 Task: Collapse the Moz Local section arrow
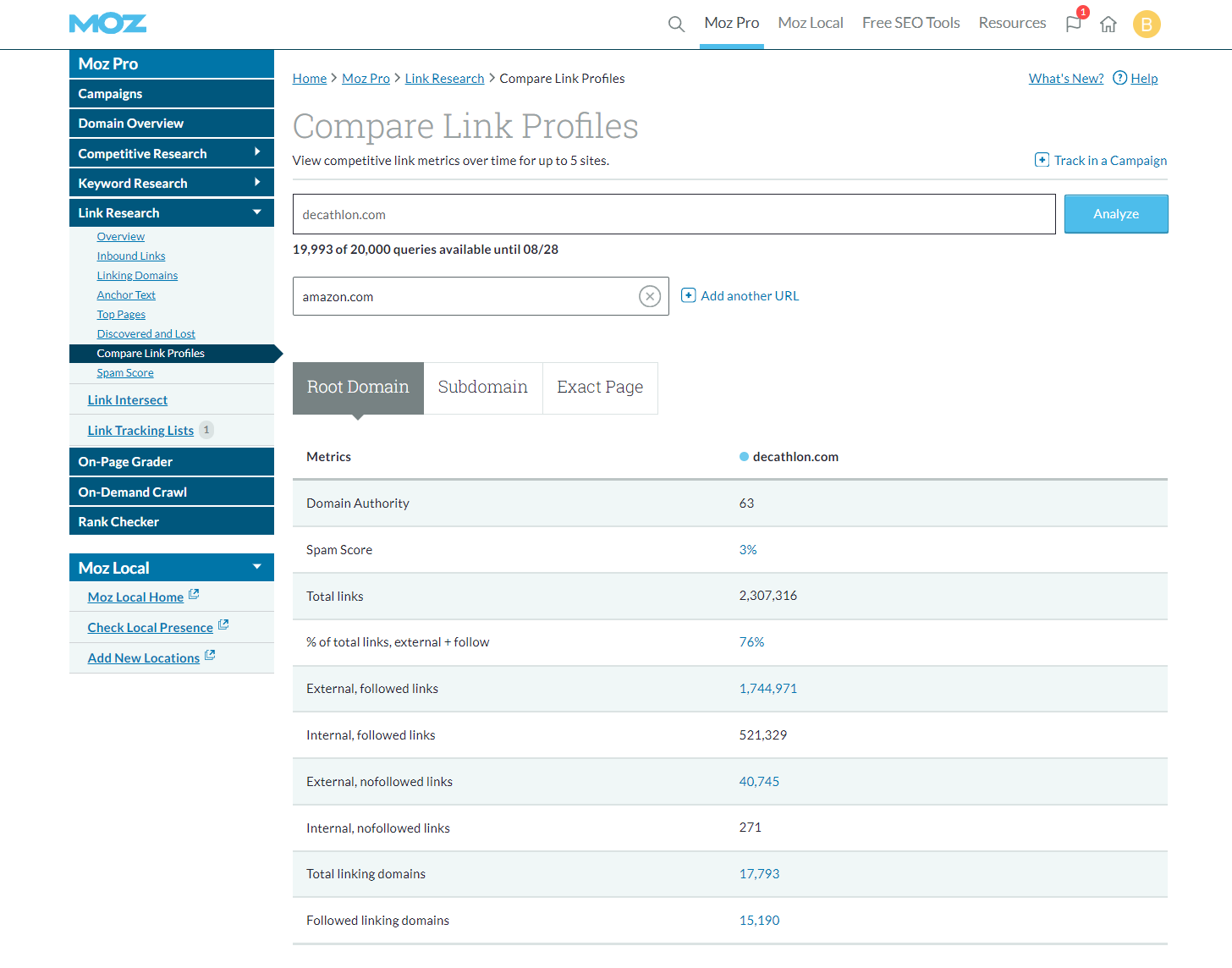pos(257,567)
